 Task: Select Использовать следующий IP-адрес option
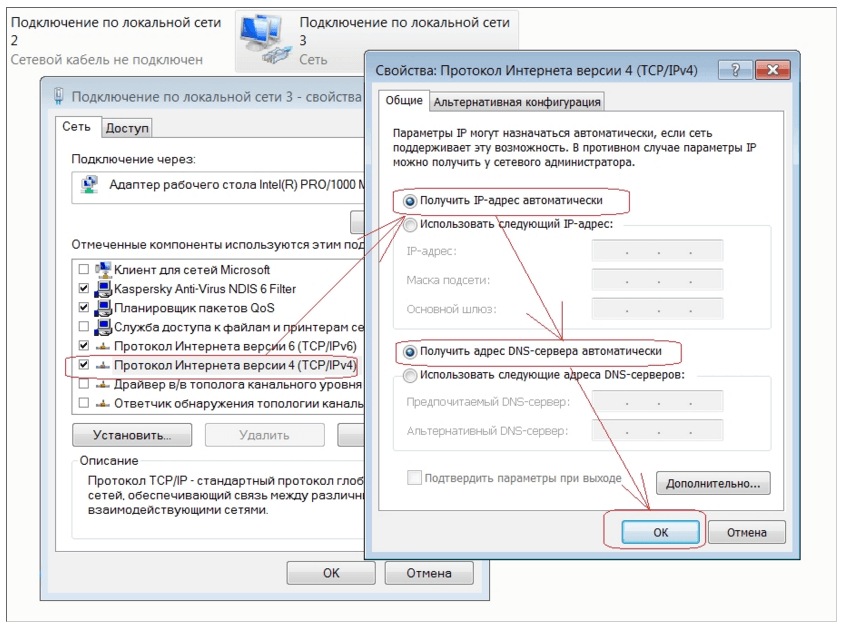(410, 224)
